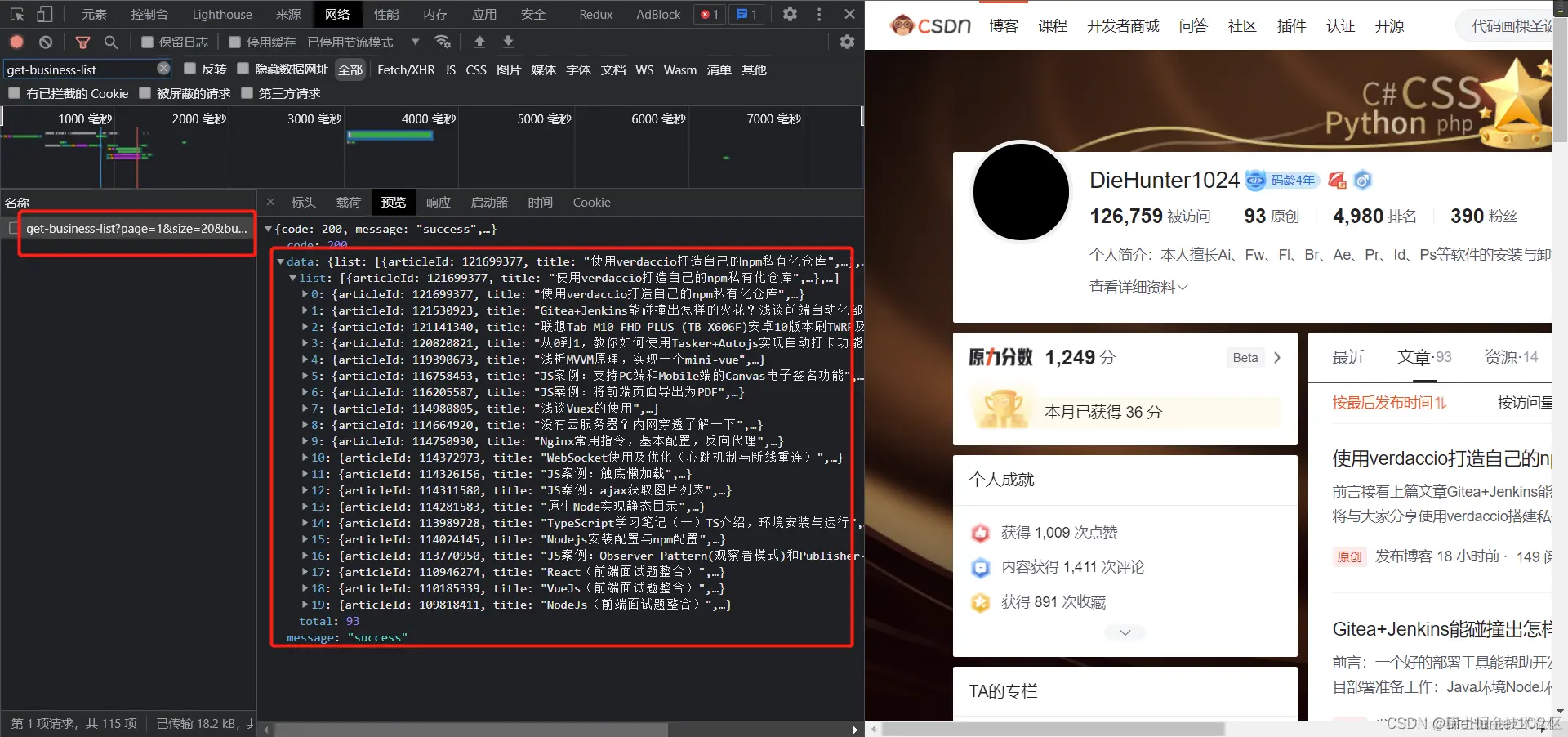Toggle 被屏蔽的请求 checkbox

[145, 93]
